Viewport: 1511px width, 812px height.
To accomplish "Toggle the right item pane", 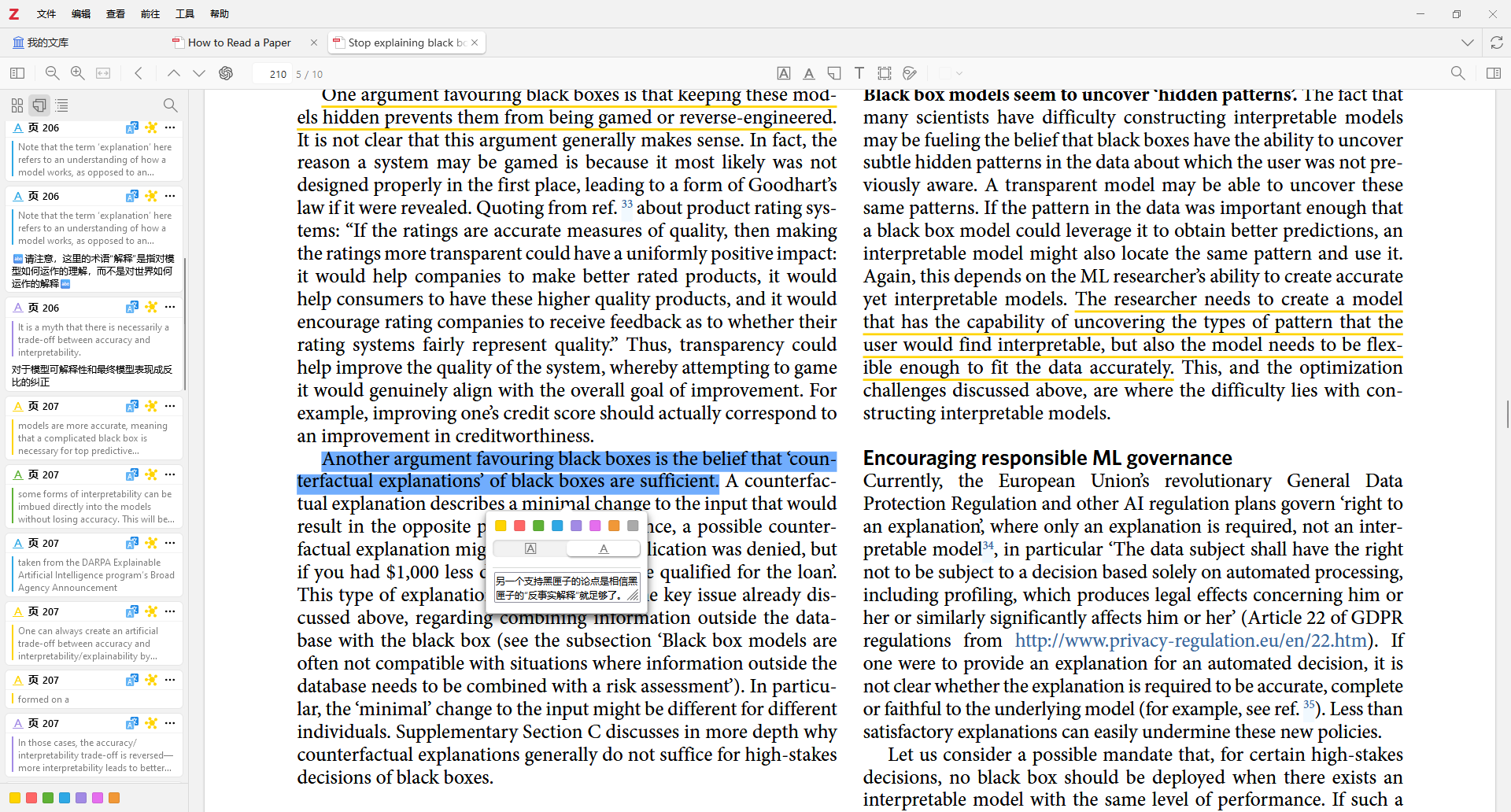I will (1493, 73).
